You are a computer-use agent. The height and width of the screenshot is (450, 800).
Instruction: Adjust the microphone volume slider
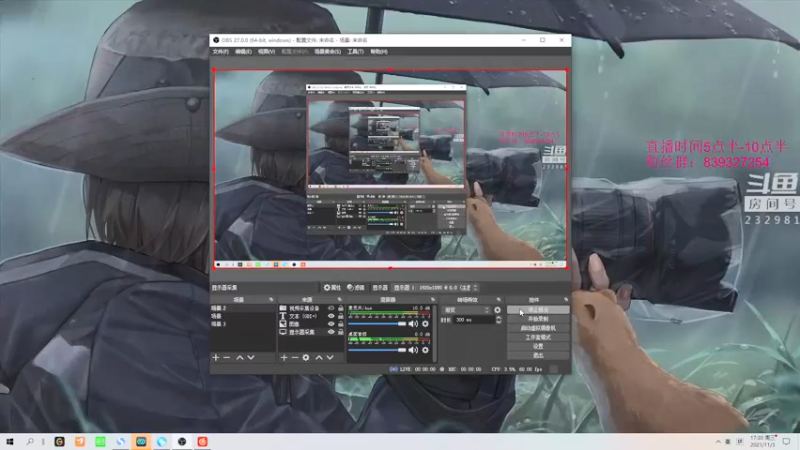(377, 323)
